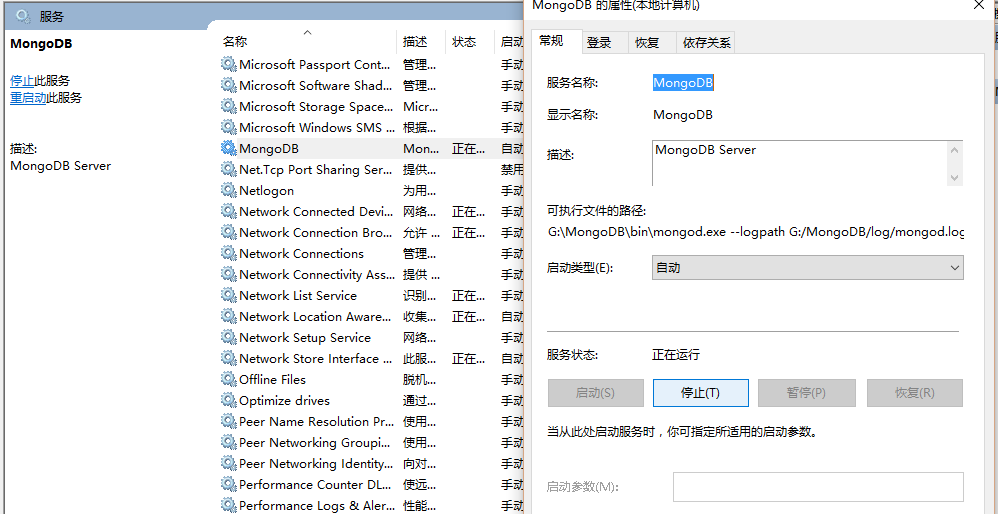Click gear icon for Microsoft Passport Container service
Viewport: 998px width, 514px height.
[x=228, y=64]
